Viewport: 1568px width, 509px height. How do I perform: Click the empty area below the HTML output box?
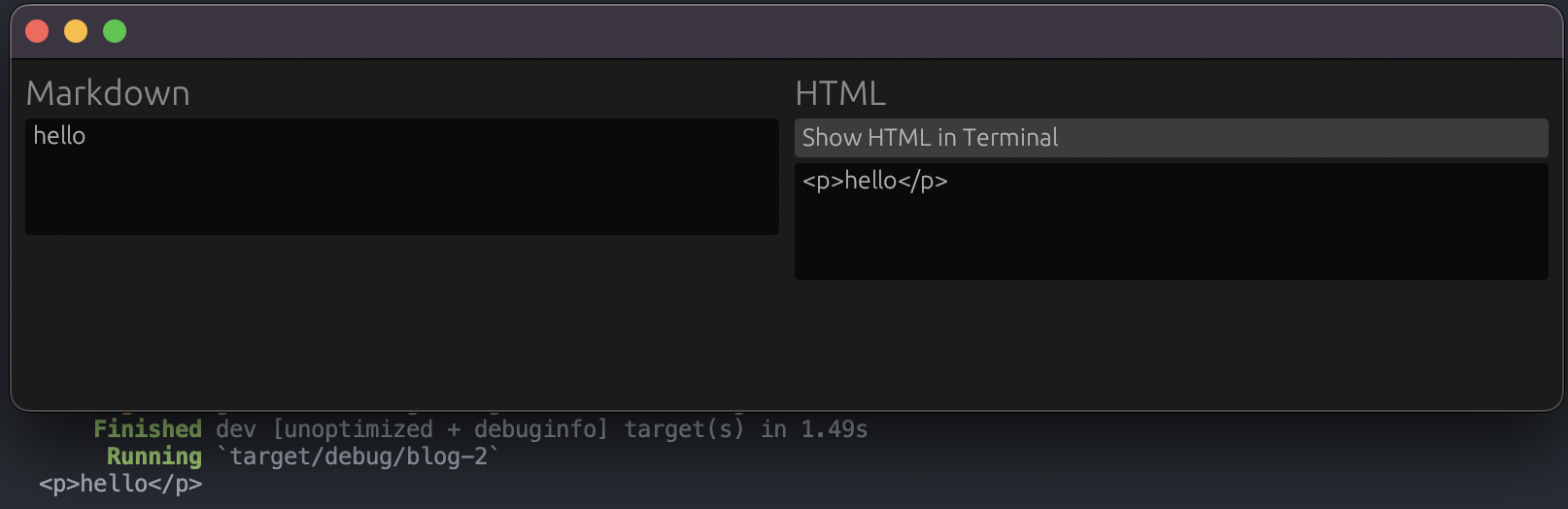coord(1171,342)
